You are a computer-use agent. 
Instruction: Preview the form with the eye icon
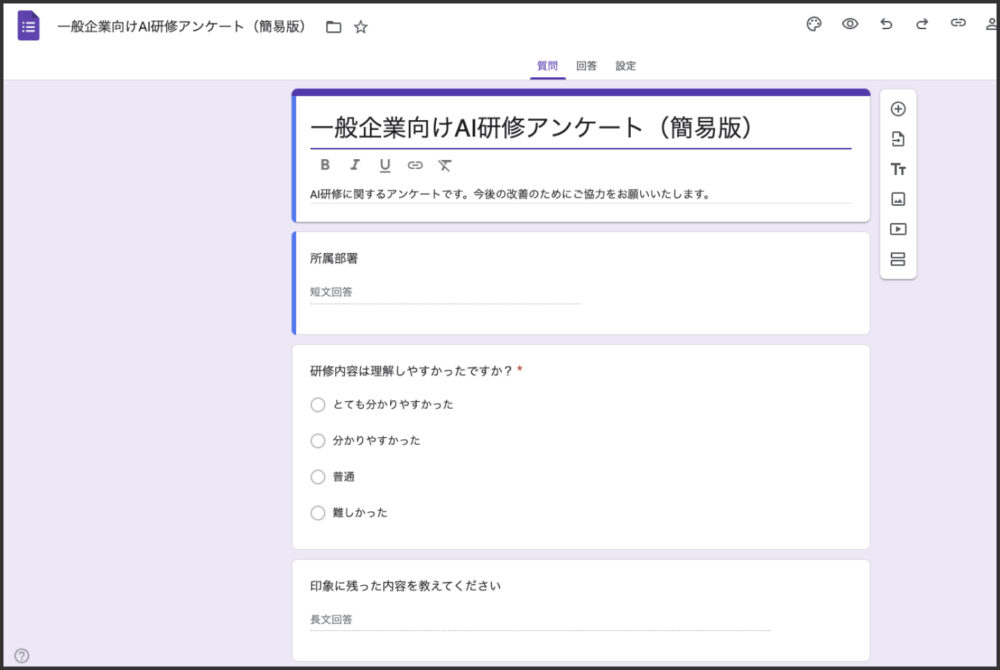pyautogui.click(x=850, y=23)
